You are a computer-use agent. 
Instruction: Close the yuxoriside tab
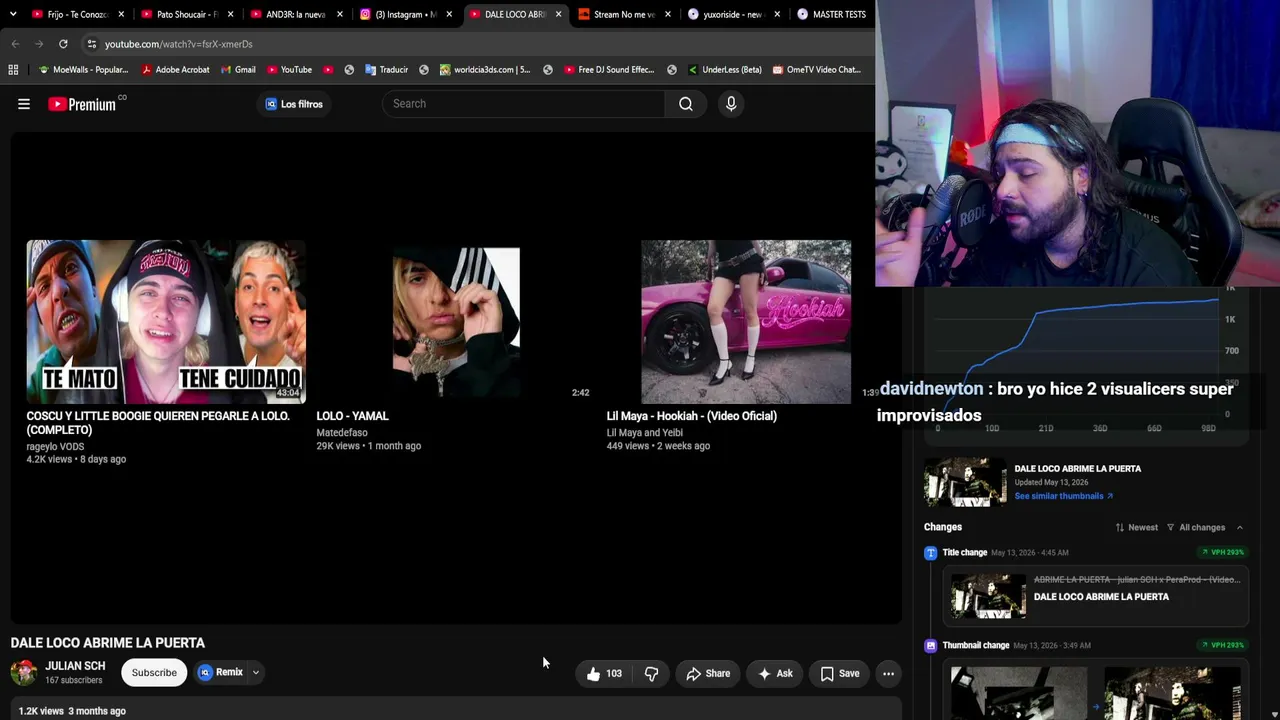click(x=777, y=15)
